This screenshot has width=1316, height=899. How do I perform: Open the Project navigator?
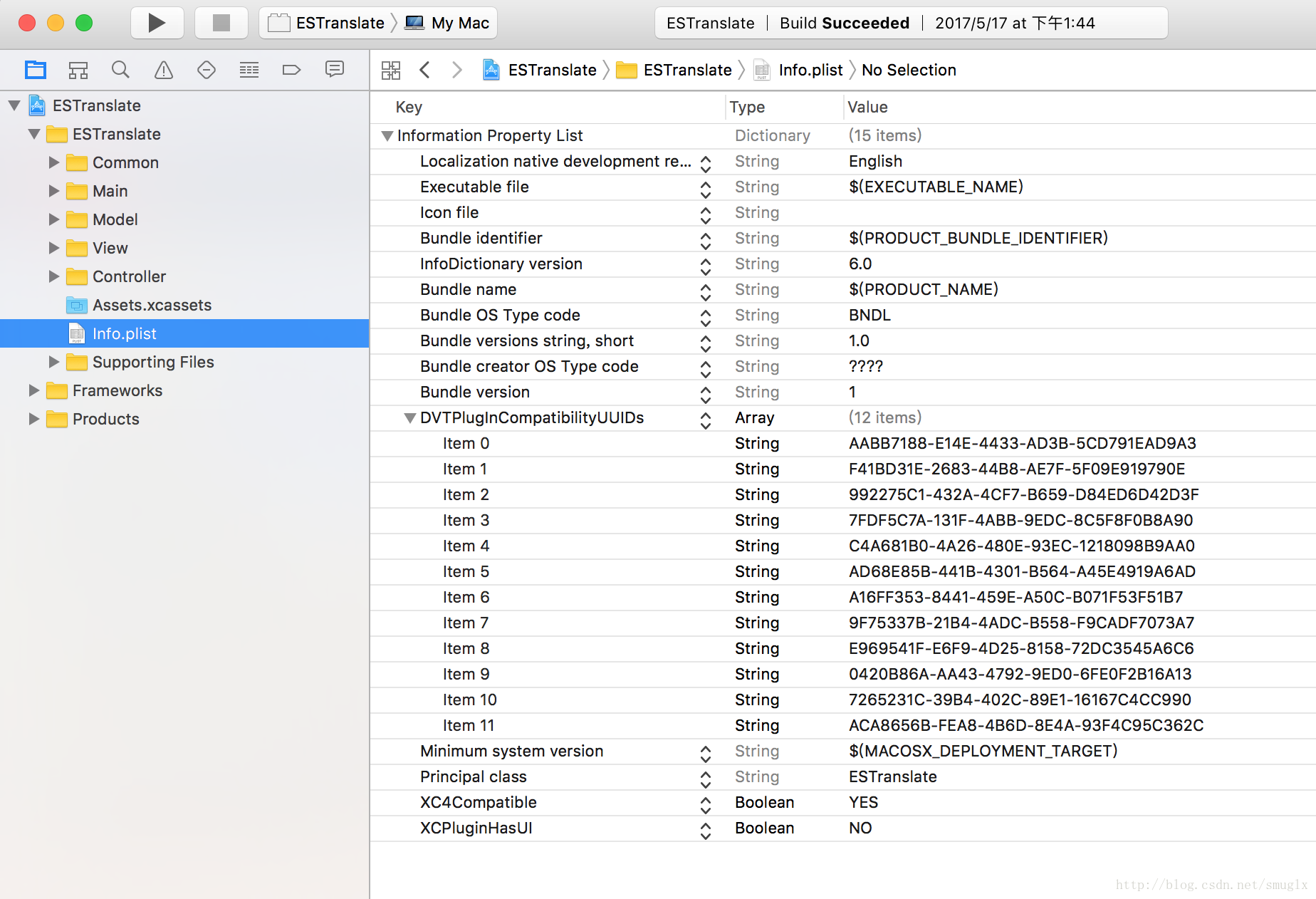pyautogui.click(x=36, y=70)
